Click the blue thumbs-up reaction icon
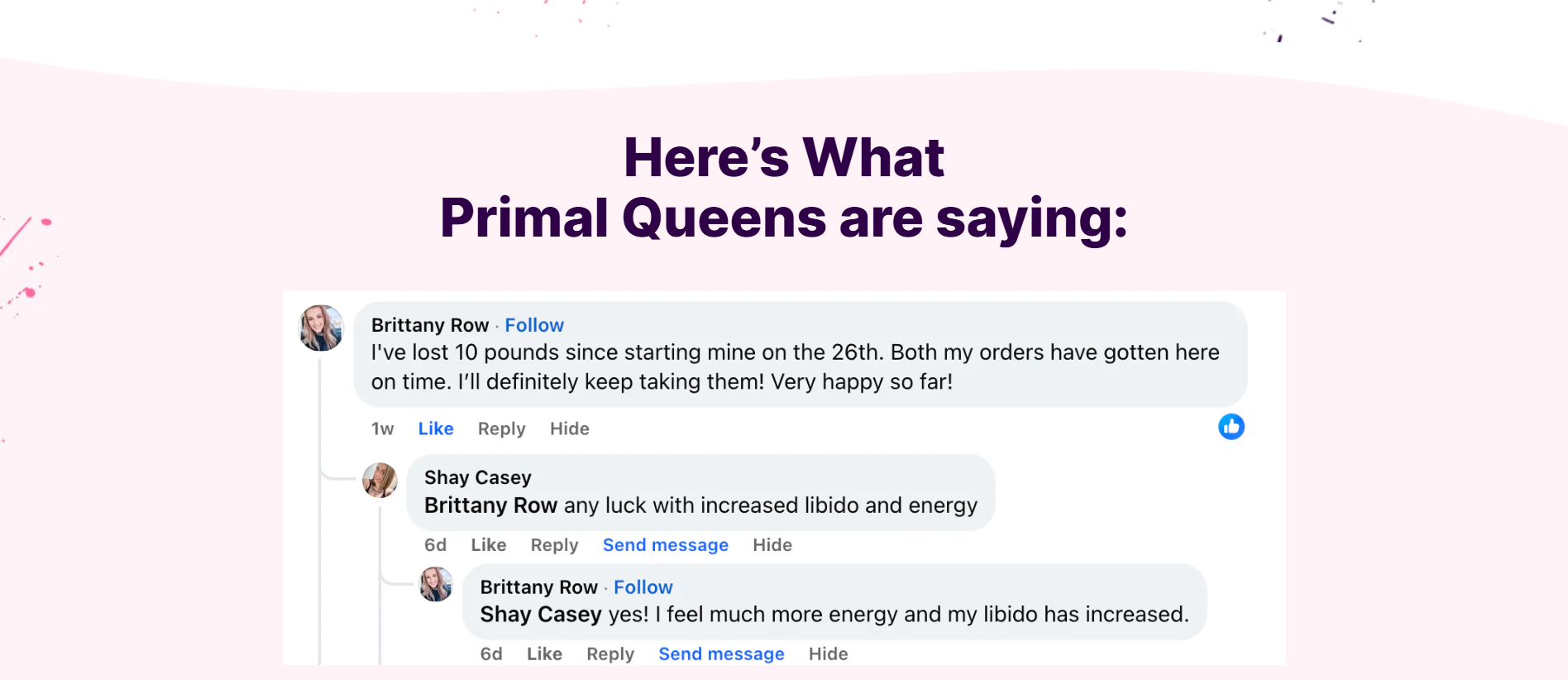 [1231, 427]
